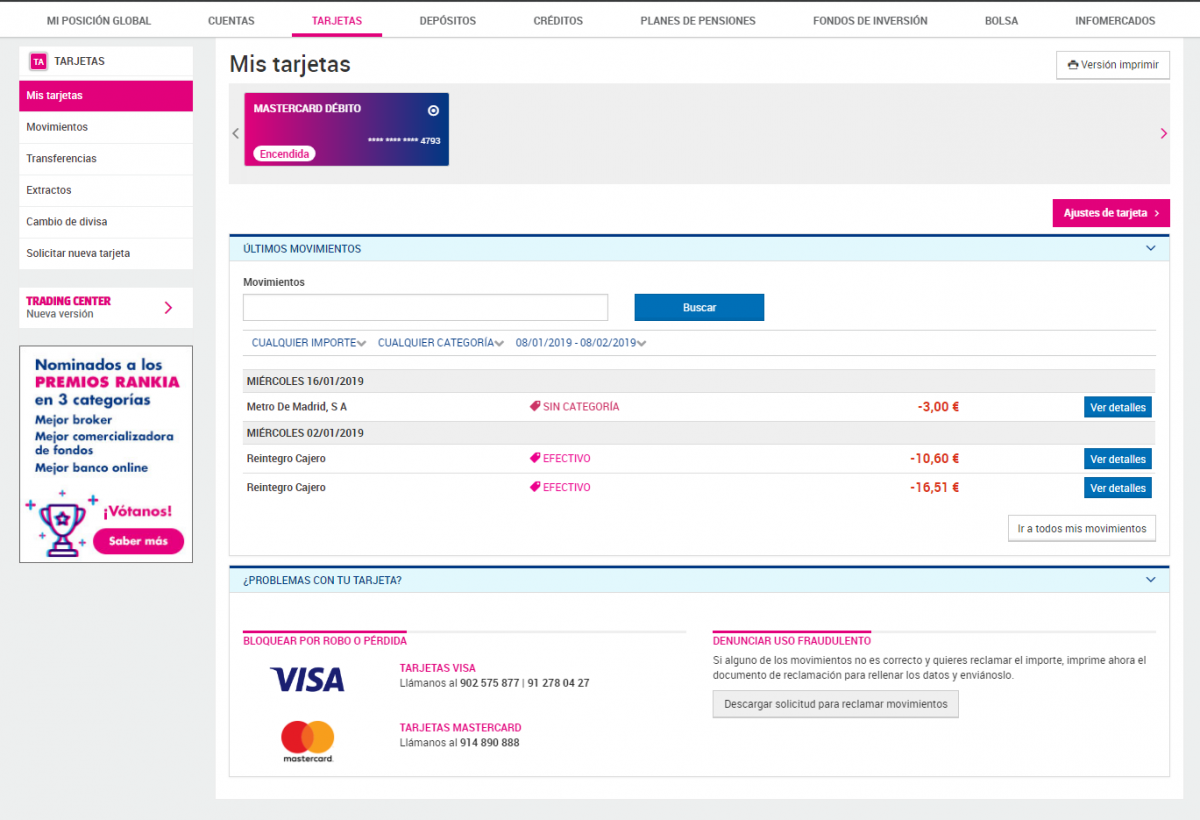Click the Trading Center arrow icon
This screenshot has width=1200, height=820.
pos(168,307)
